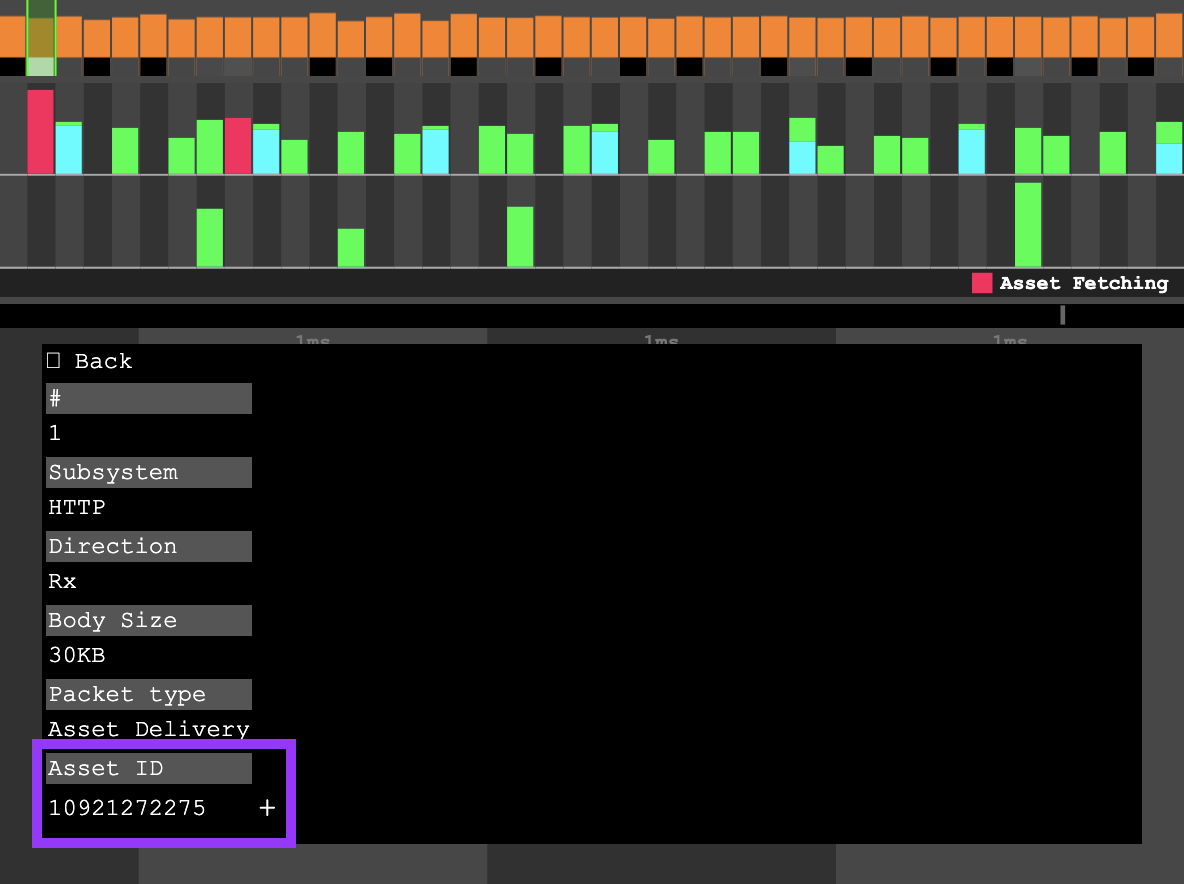Select the 'Asset Fetching' legend label
This screenshot has height=884, width=1184.
pos(1084,283)
